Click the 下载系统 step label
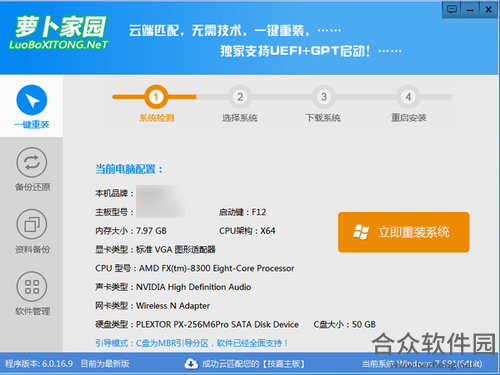This screenshot has height=375, width=500. coord(323,118)
